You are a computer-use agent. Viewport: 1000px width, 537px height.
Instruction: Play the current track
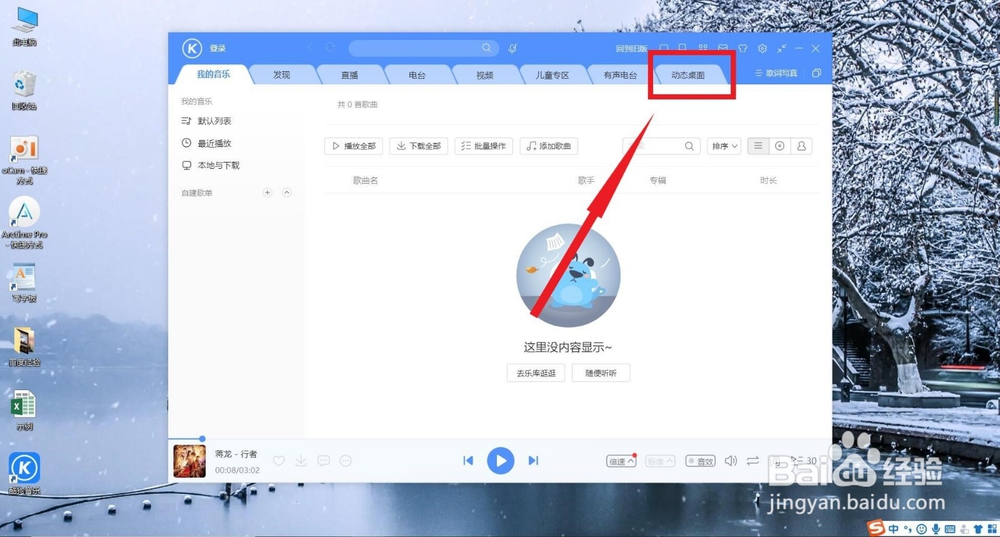pos(501,460)
